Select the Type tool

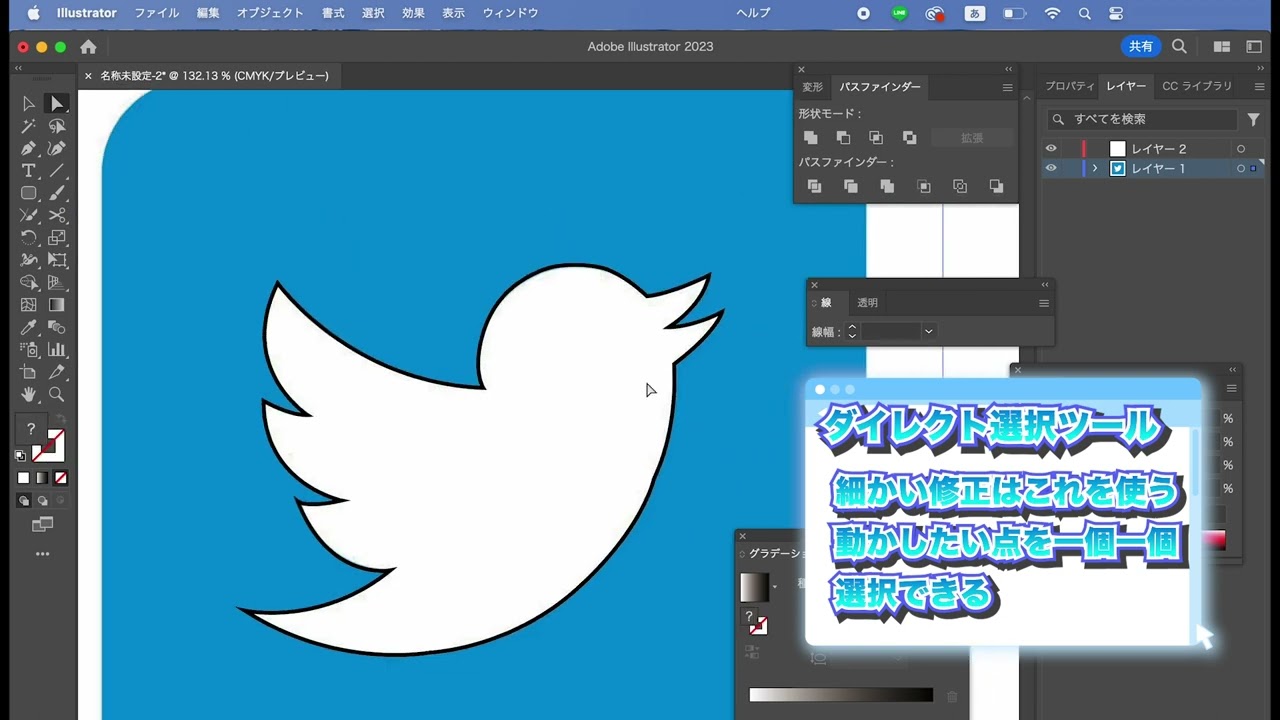coord(29,171)
